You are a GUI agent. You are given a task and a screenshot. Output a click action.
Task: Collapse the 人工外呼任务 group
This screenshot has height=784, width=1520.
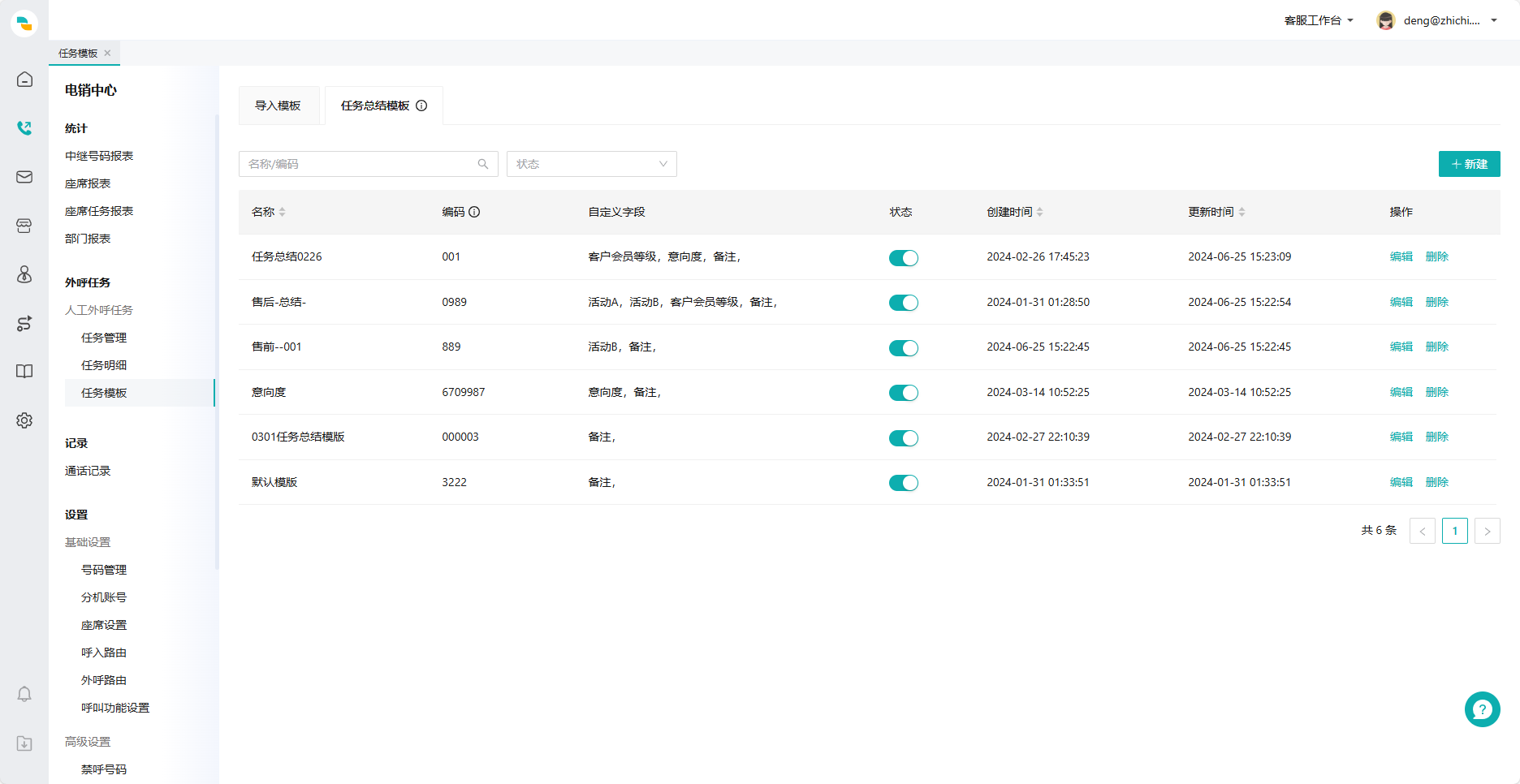(x=99, y=310)
